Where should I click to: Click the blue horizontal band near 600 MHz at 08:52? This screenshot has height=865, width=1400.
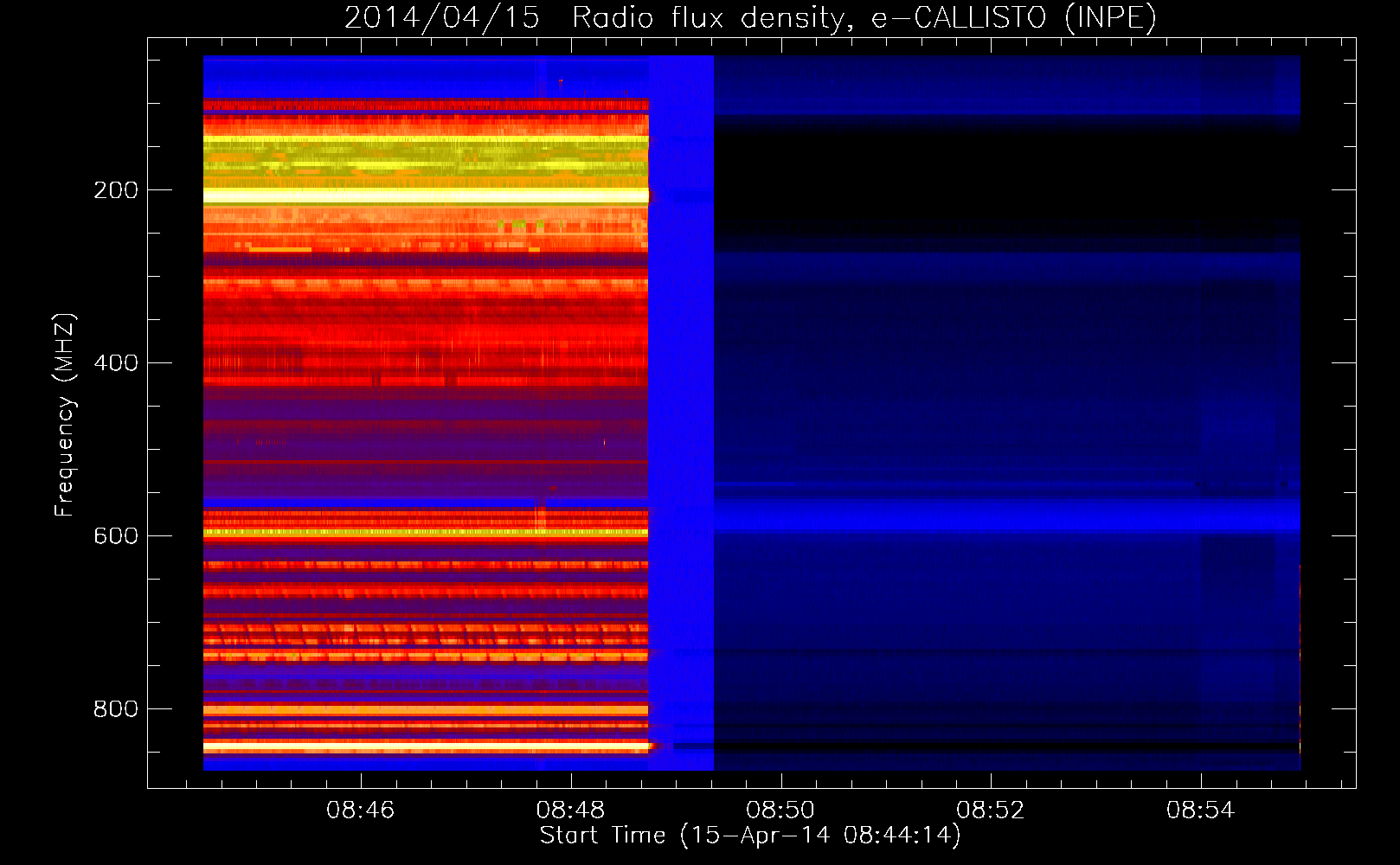click(x=991, y=516)
